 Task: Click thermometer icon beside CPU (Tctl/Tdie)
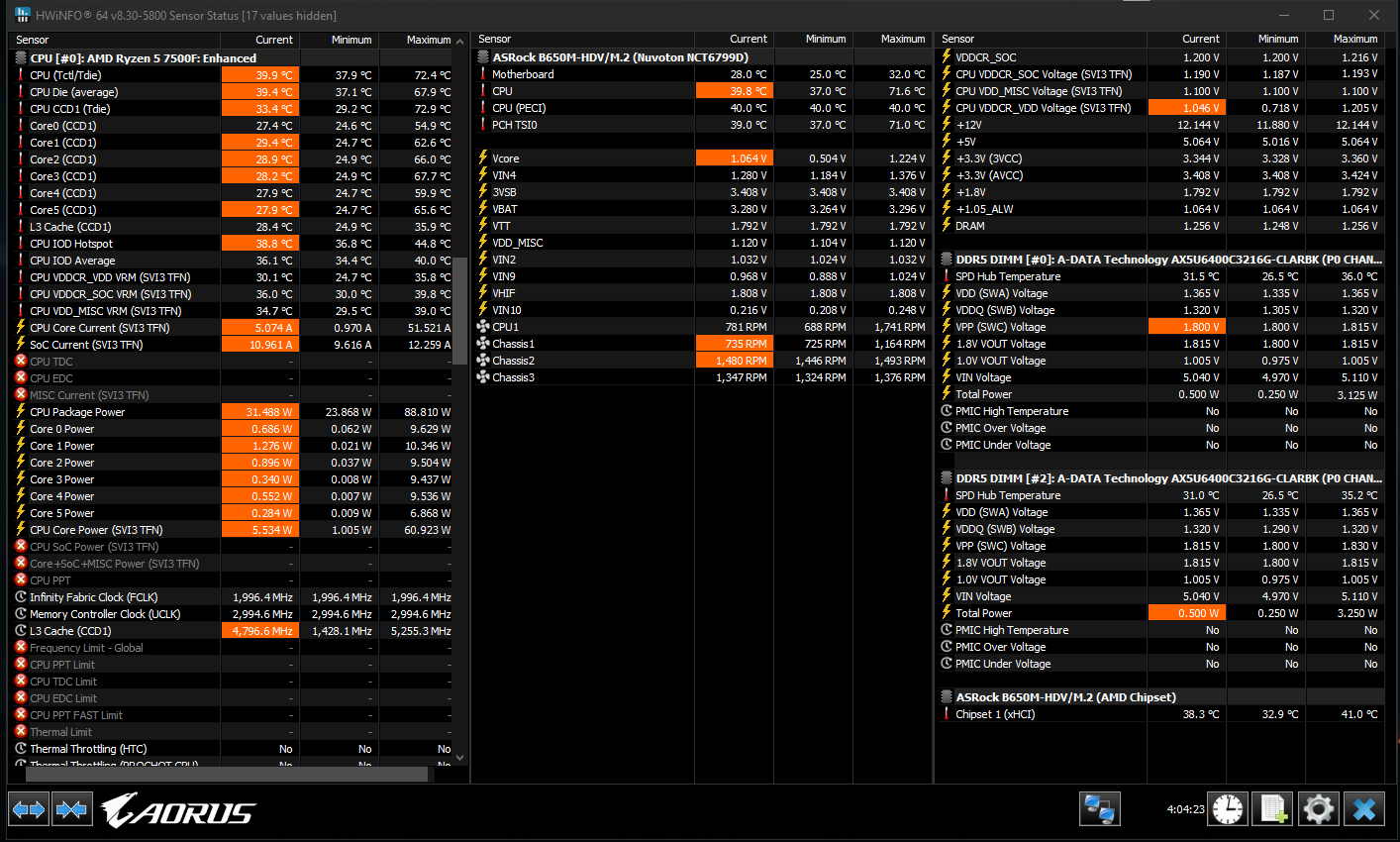coord(21,75)
